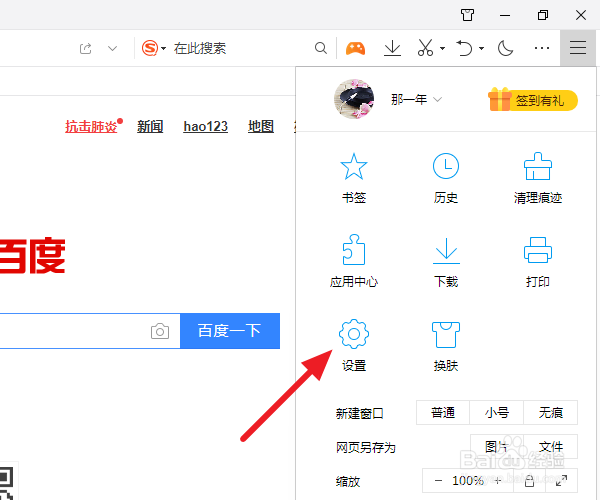Open 书签 bookmarks star icon
Image resolution: width=600 pixels, height=500 pixels.
pos(354,178)
